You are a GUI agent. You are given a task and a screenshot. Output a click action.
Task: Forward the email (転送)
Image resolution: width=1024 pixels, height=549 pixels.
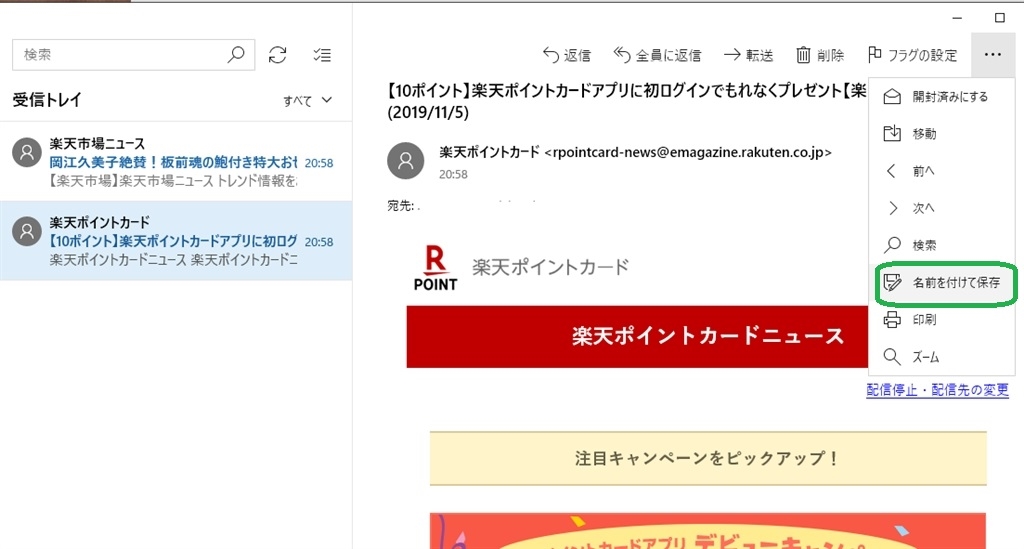pyautogui.click(x=748, y=55)
